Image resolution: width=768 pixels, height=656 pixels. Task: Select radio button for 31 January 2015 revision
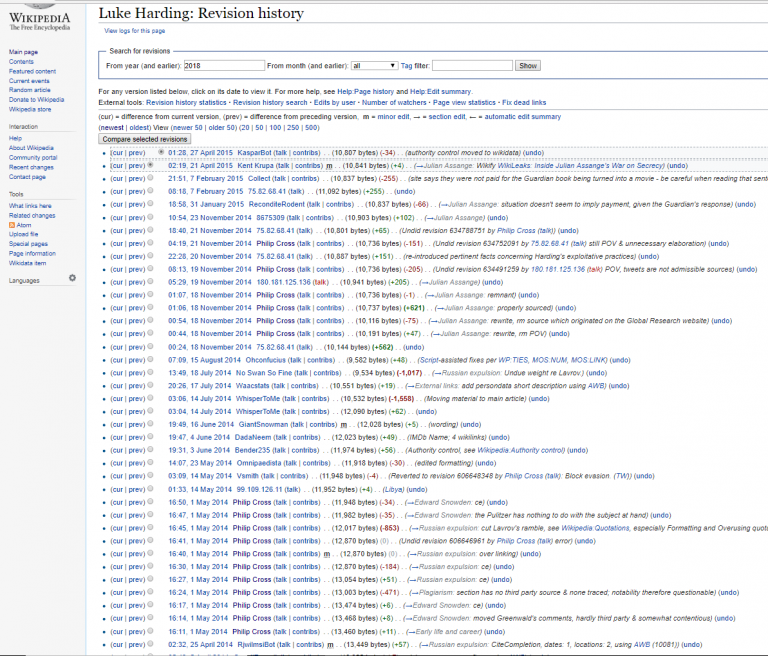coord(150,204)
